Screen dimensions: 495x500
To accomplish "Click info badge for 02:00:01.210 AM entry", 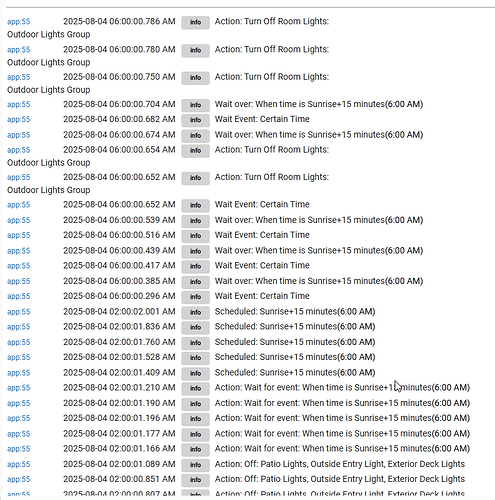I will (x=195, y=388).
